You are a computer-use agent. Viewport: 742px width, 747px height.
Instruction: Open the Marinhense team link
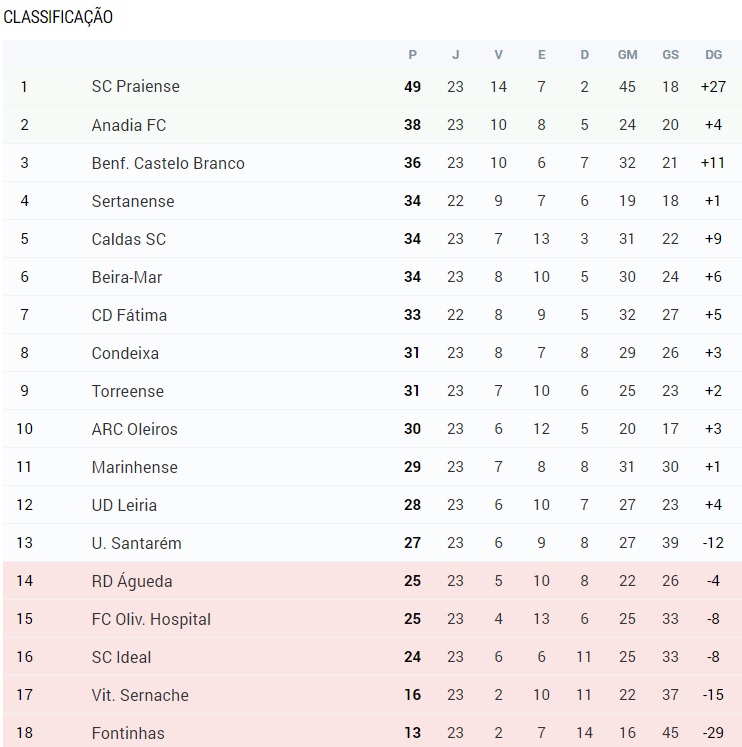[x=134, y=467]
